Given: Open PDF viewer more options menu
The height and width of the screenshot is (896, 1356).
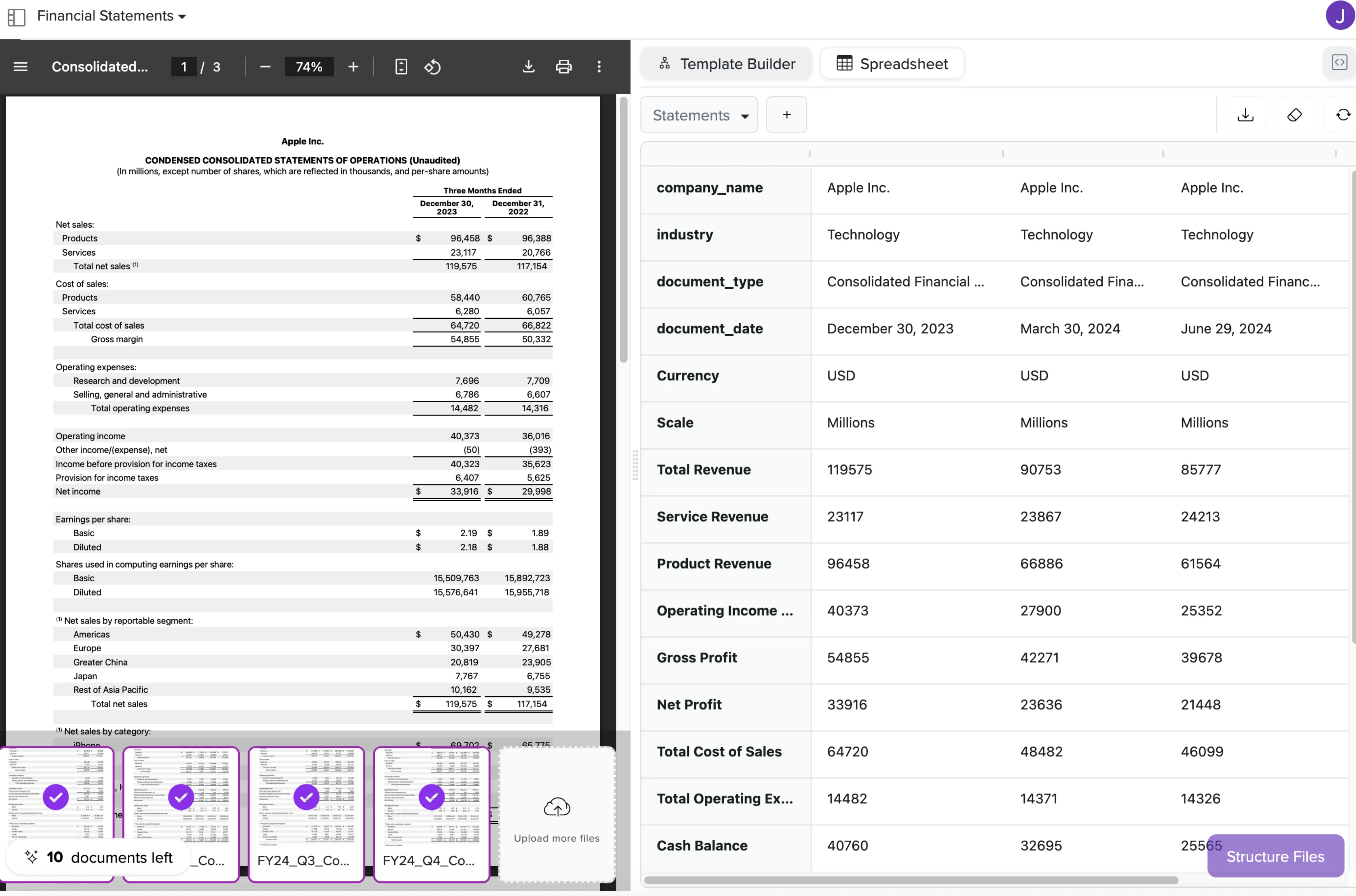Looking at the screenshot, I should tap(599, 67).
